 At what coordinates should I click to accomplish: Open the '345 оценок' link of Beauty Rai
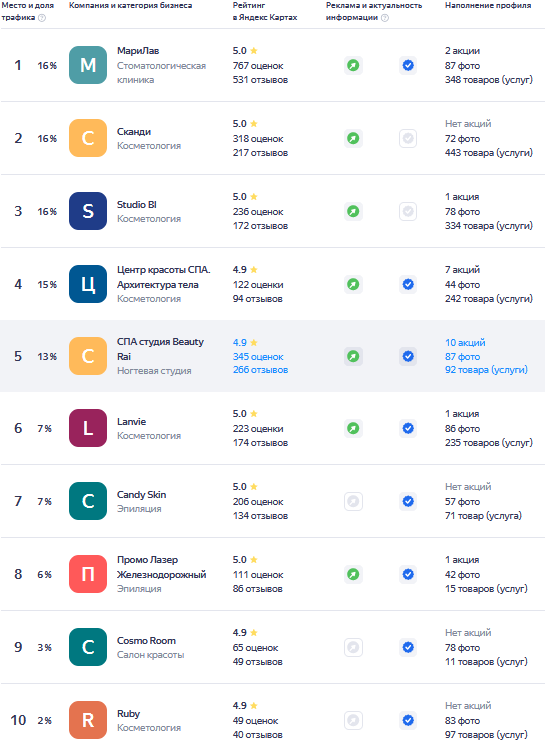click(258, 356)
